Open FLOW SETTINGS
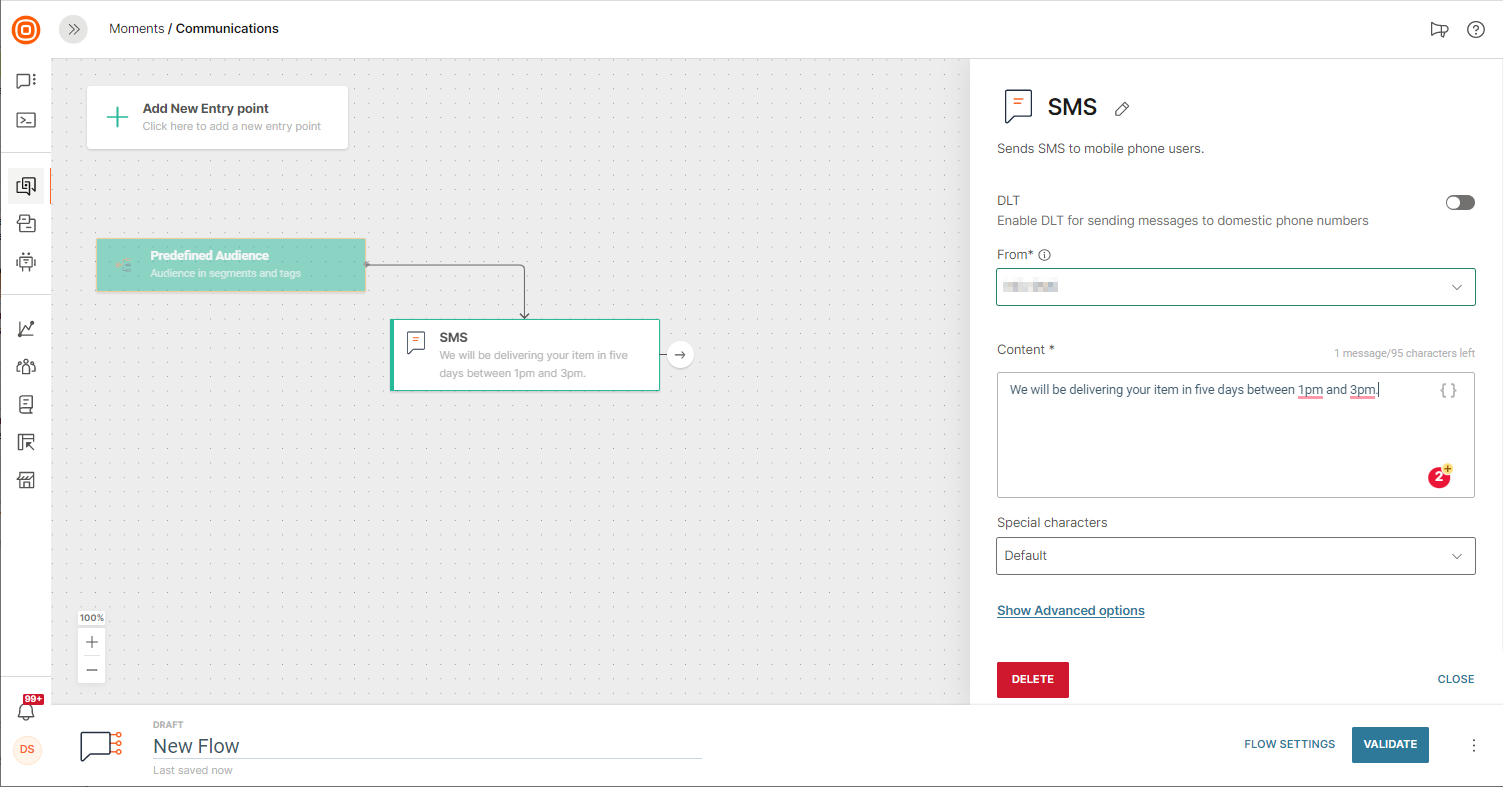The height and width of the screenshot is (787, 1503). [1289, 744]
